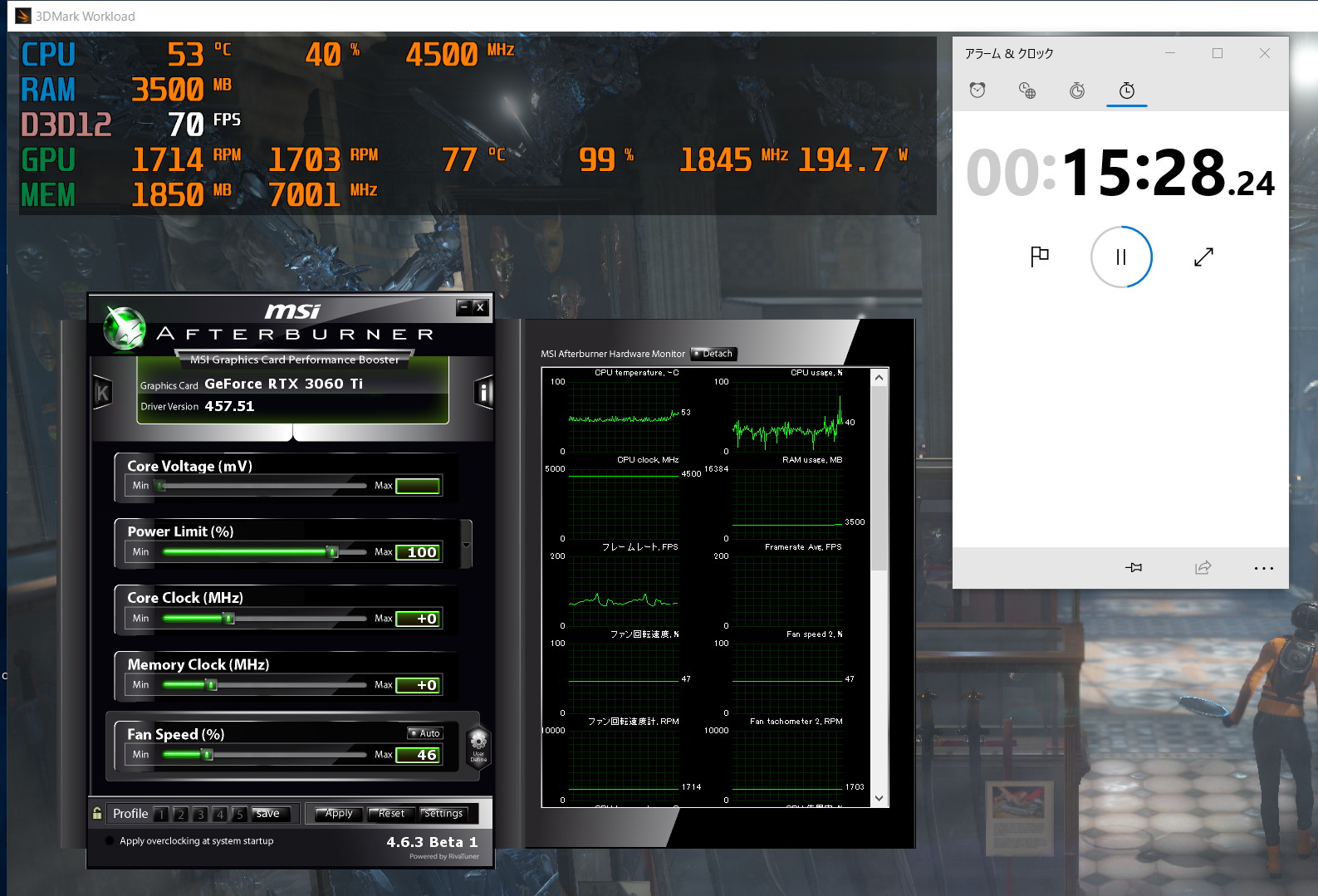Image resolution: width=1318 pixels, height=896 pixels.
Task: Select the Stopwatch tab icon
Action: [x=1127, y=91]
